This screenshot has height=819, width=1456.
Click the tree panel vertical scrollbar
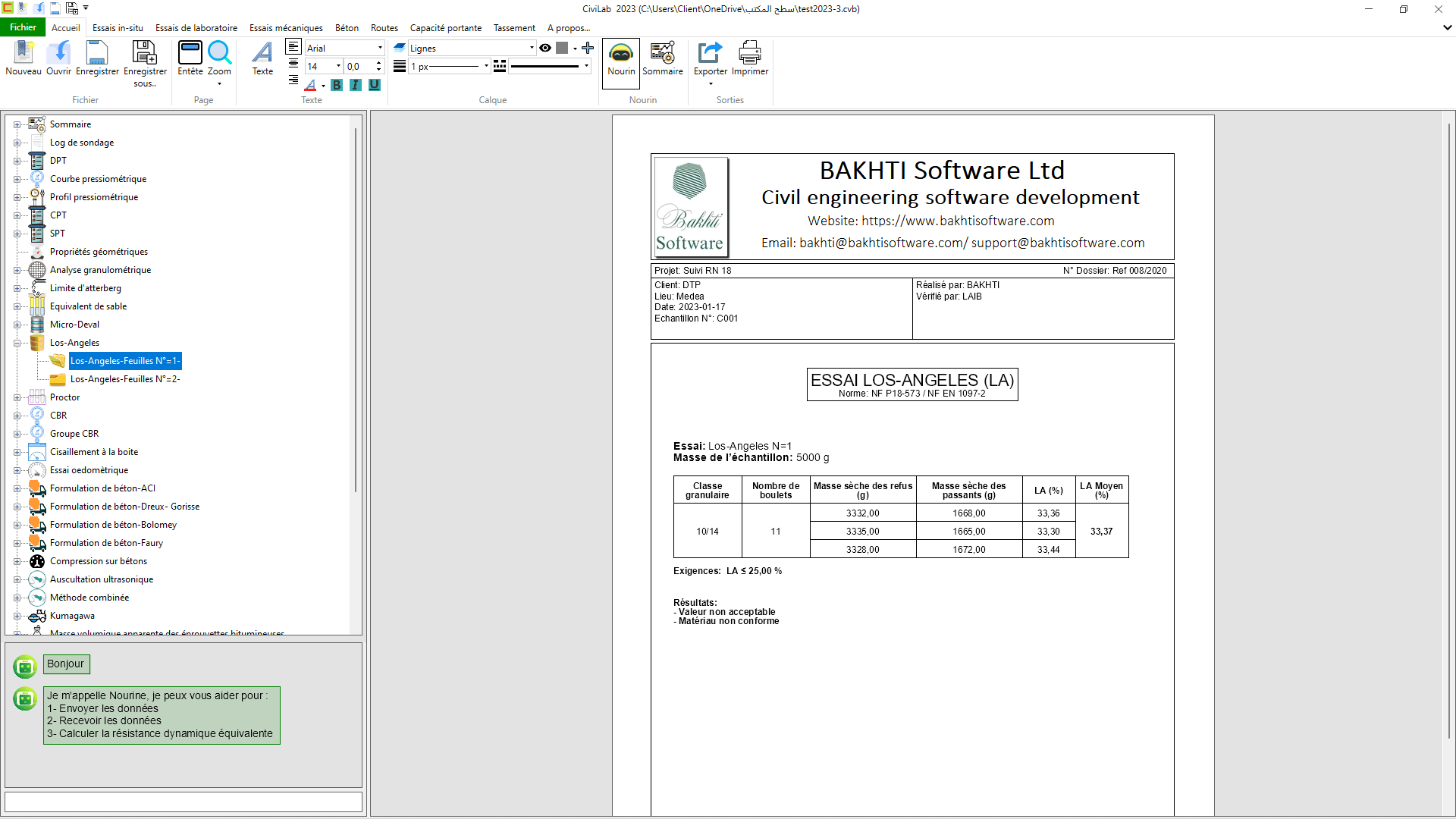coord(355,309)
